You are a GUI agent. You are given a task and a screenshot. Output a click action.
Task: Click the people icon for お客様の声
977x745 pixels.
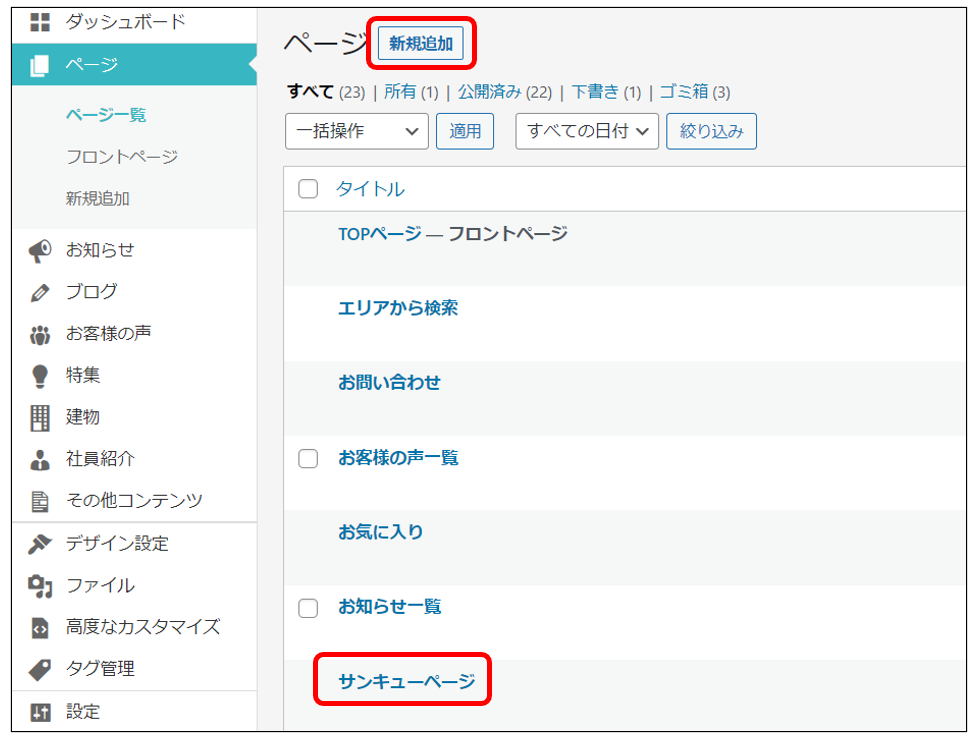click(x=39, y=334)
